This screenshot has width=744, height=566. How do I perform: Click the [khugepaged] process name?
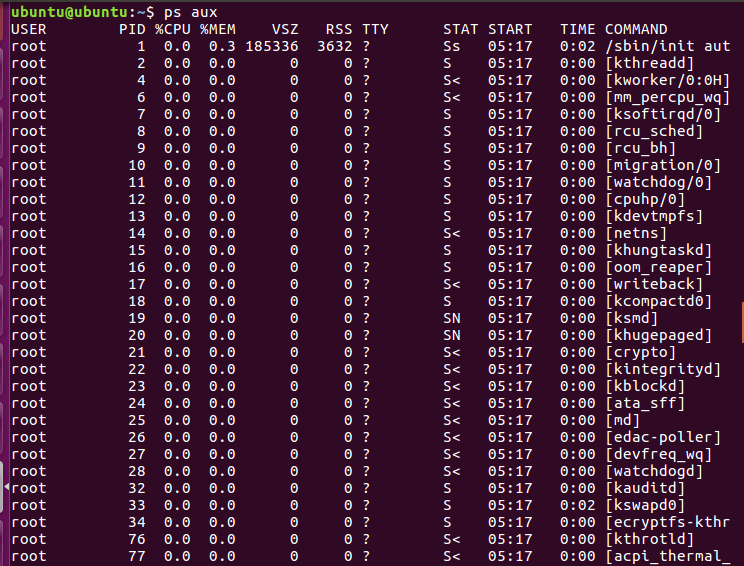(x=659, y=335)
